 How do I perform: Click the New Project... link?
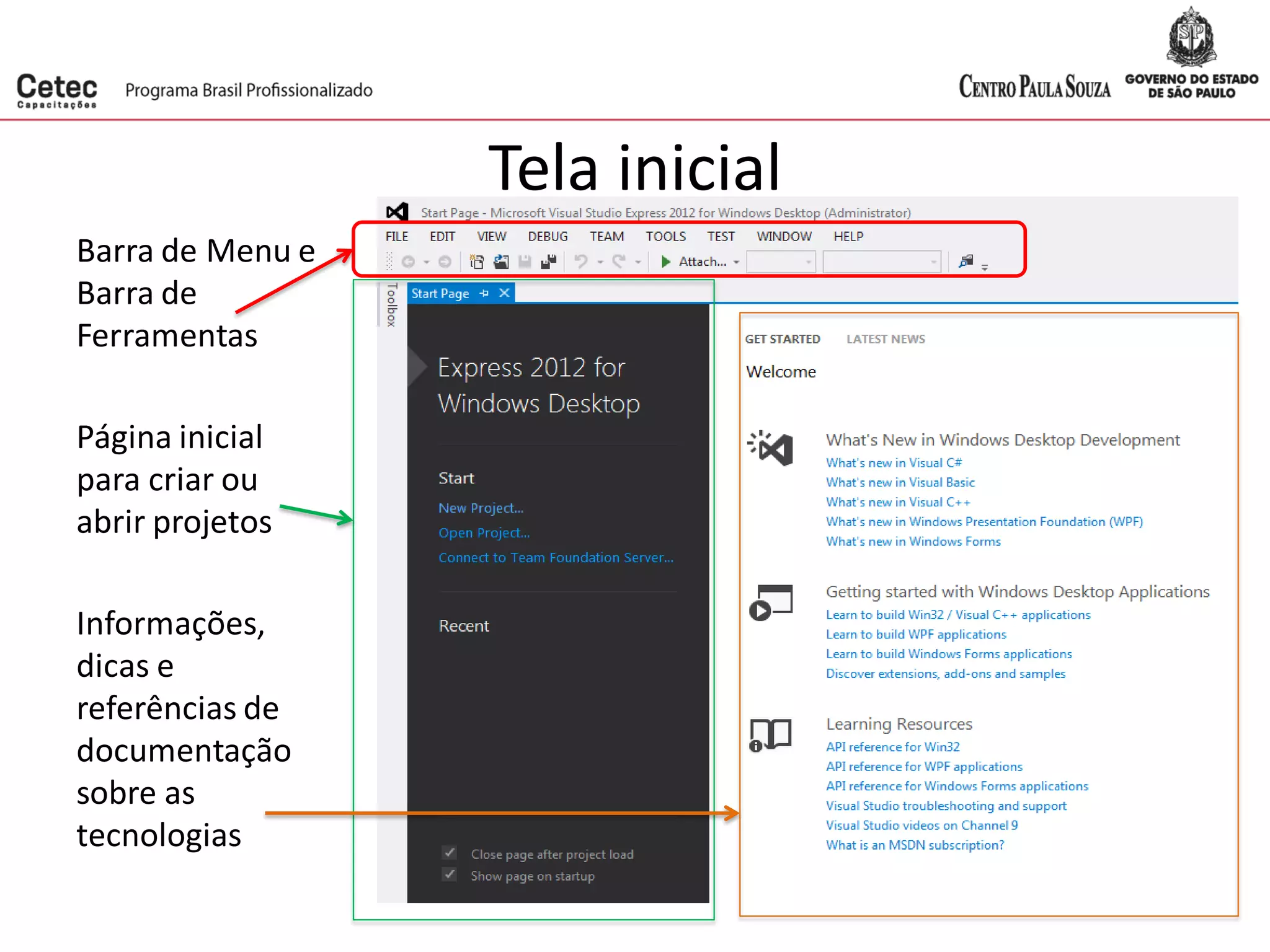coord(481,508)
